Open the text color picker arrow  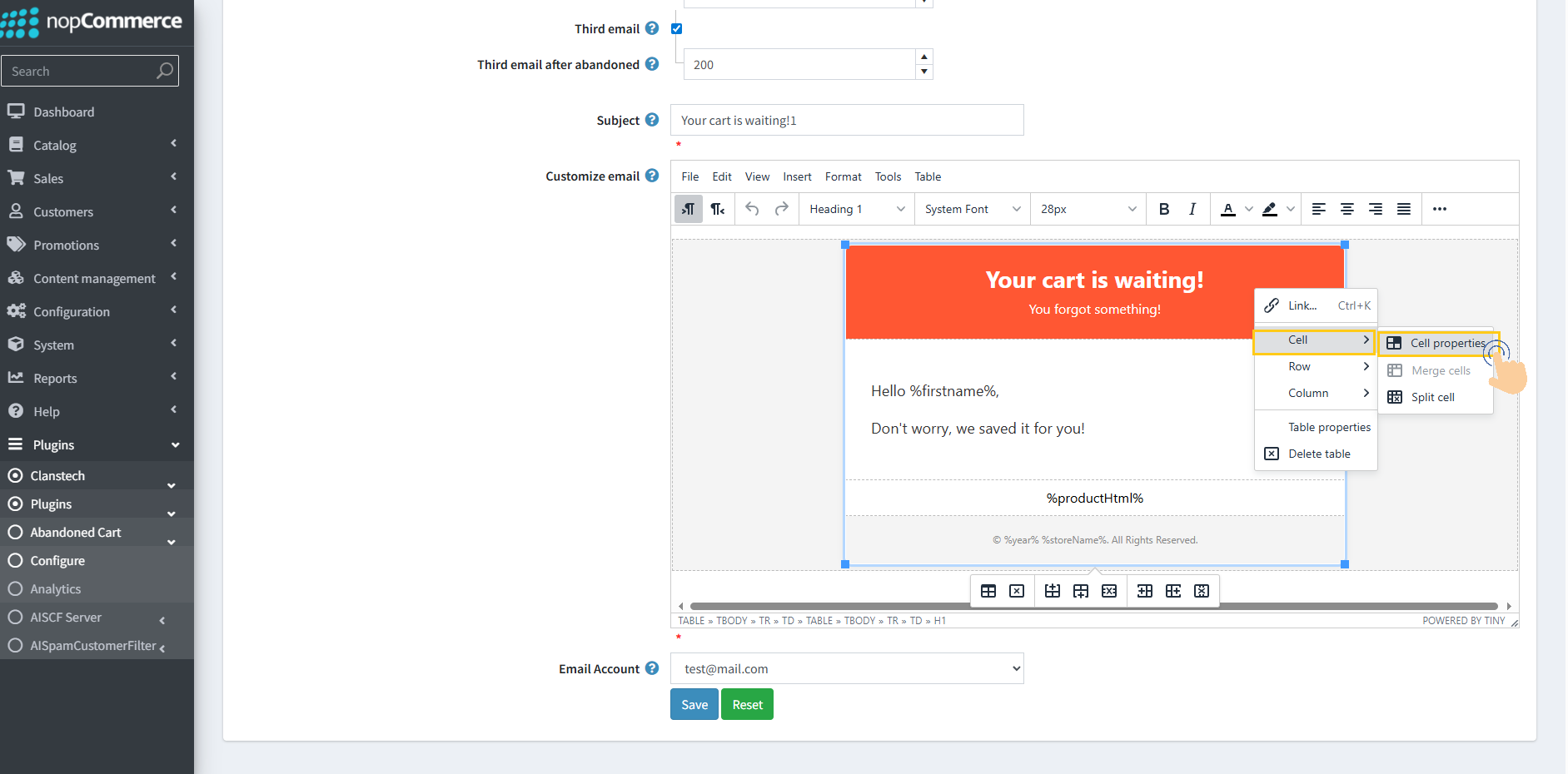(1248, 209)
